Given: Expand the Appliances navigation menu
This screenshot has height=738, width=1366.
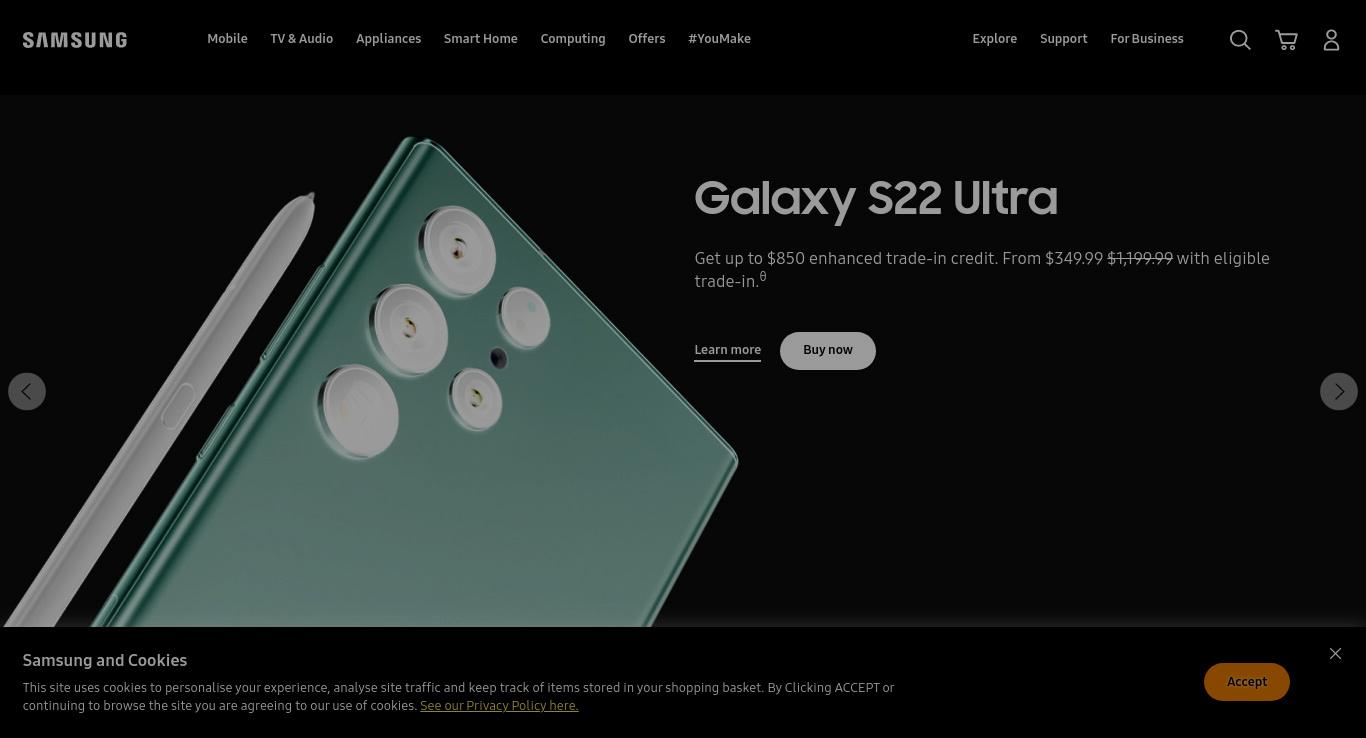Looking at the screenshot, I should [388, 39].
